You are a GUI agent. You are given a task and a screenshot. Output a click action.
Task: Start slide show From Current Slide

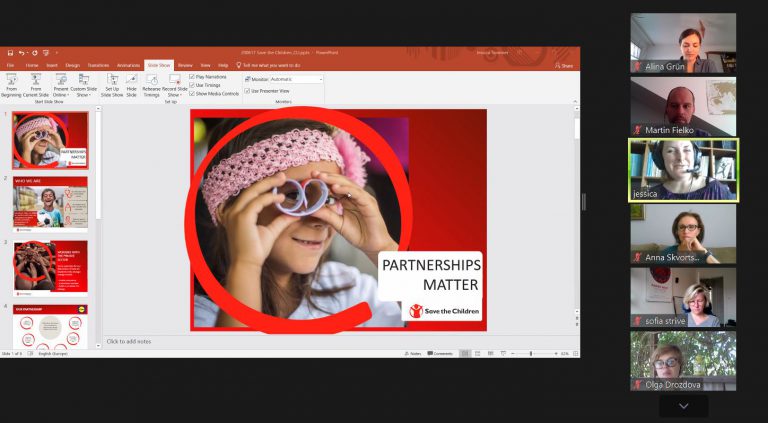pyautogui.click(x=36, y=85)
